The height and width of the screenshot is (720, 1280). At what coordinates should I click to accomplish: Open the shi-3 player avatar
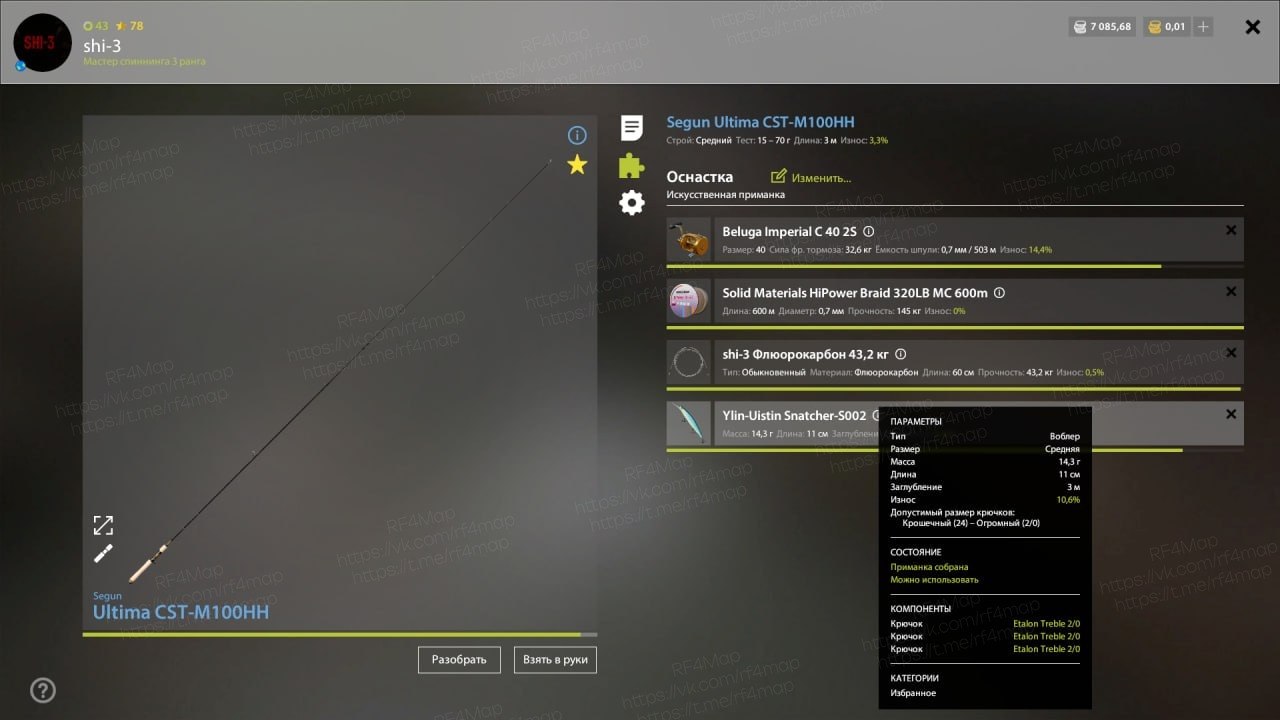43,42
